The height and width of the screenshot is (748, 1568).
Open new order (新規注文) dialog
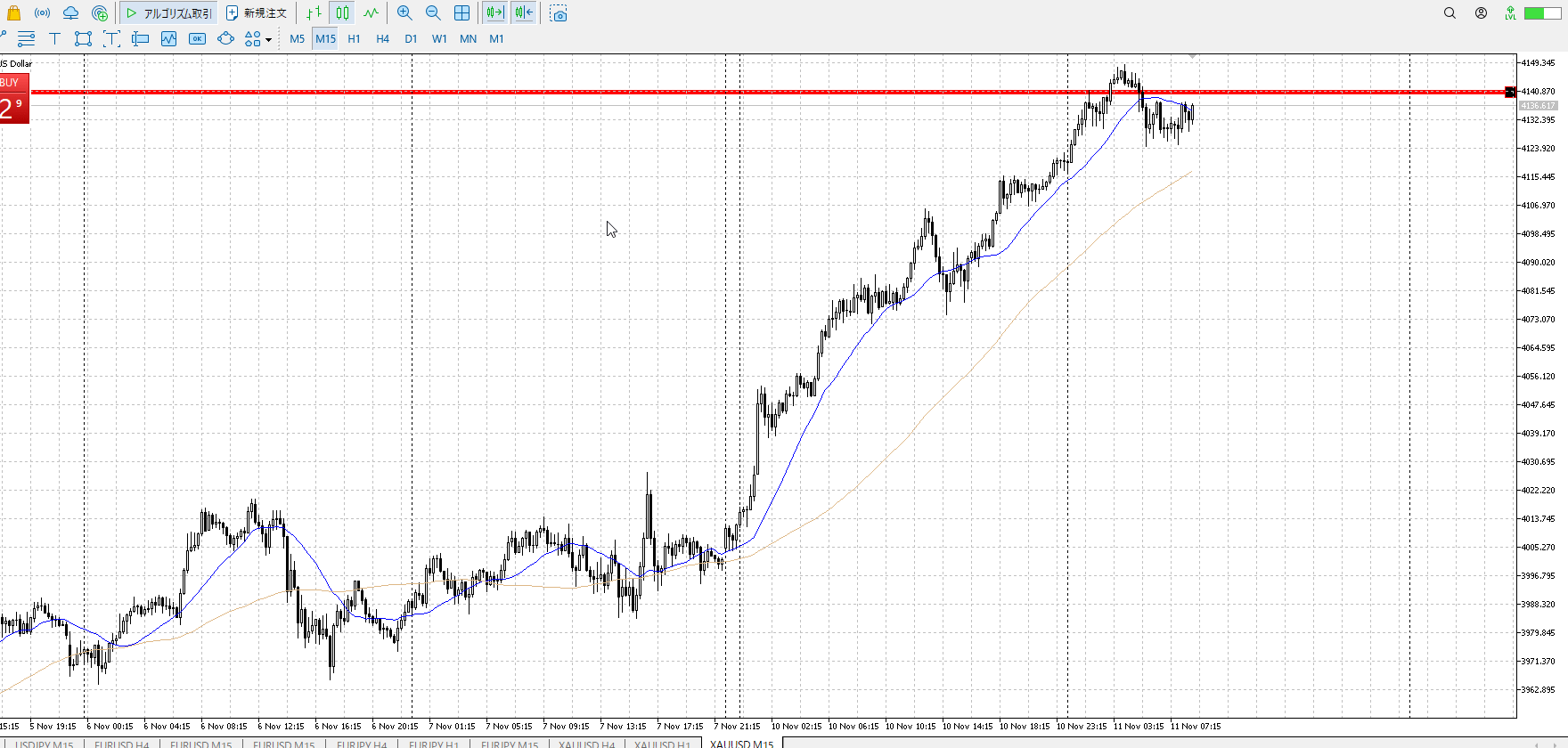(x=257, y=13)
